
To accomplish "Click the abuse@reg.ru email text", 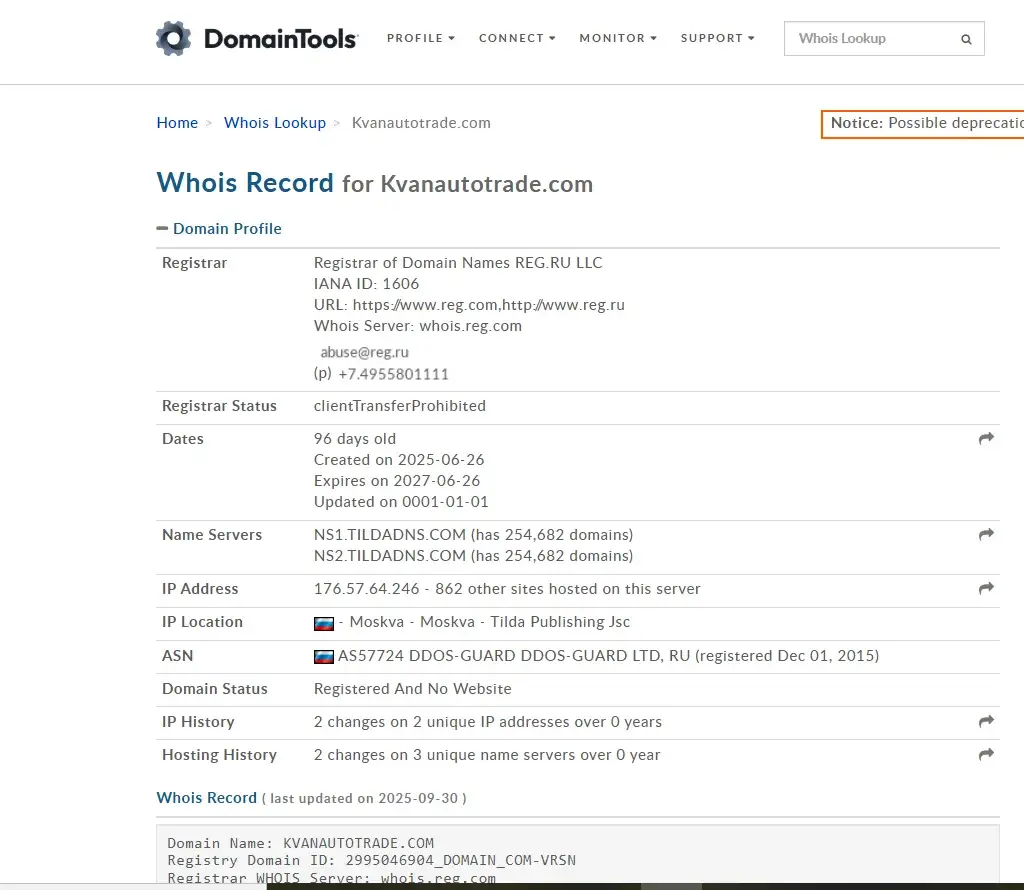I will point(364,353).
